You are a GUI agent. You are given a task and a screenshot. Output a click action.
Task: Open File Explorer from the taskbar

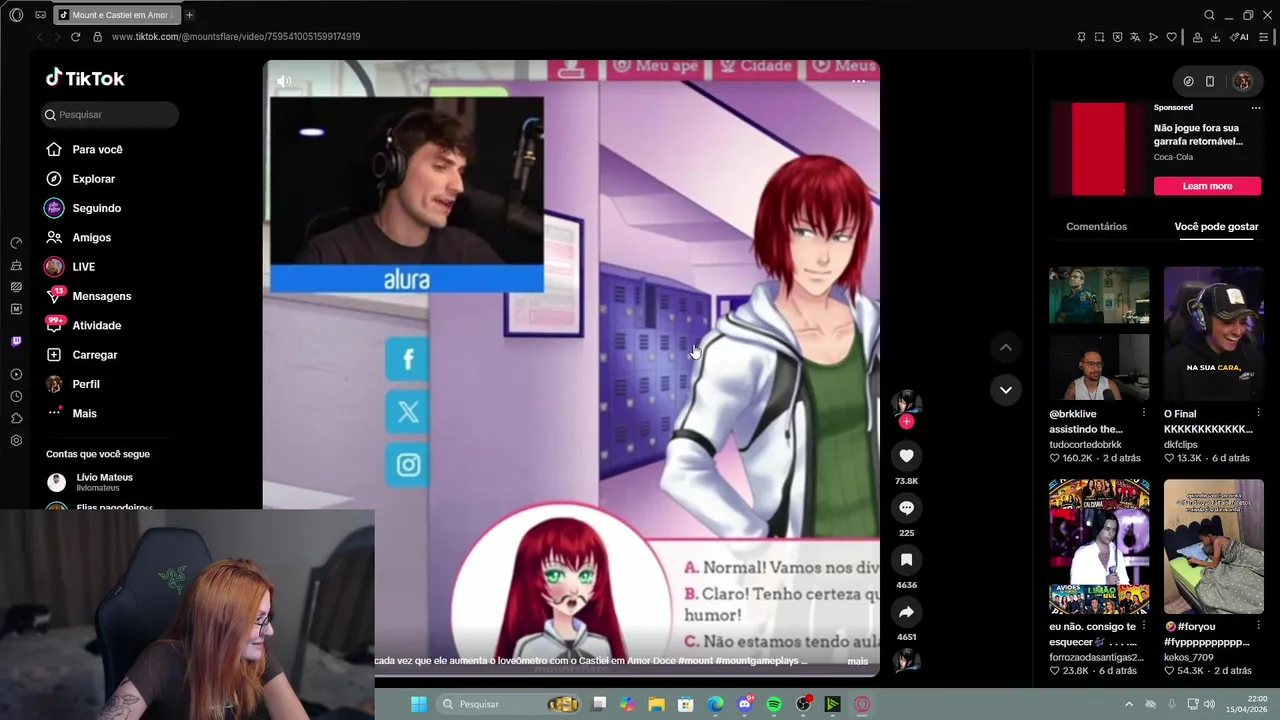click(657, 704)
